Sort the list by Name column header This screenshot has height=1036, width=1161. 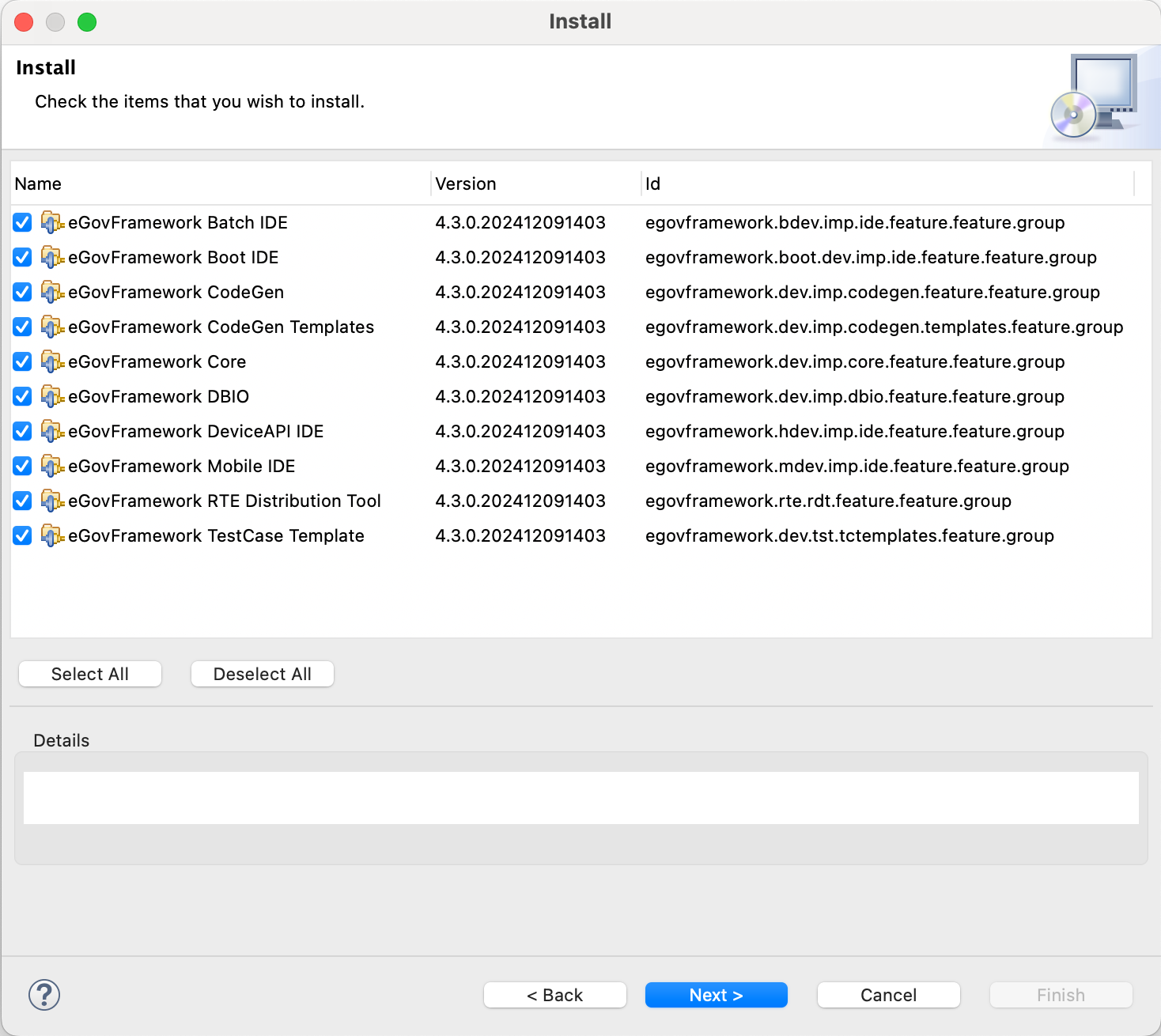coord(38,184)
